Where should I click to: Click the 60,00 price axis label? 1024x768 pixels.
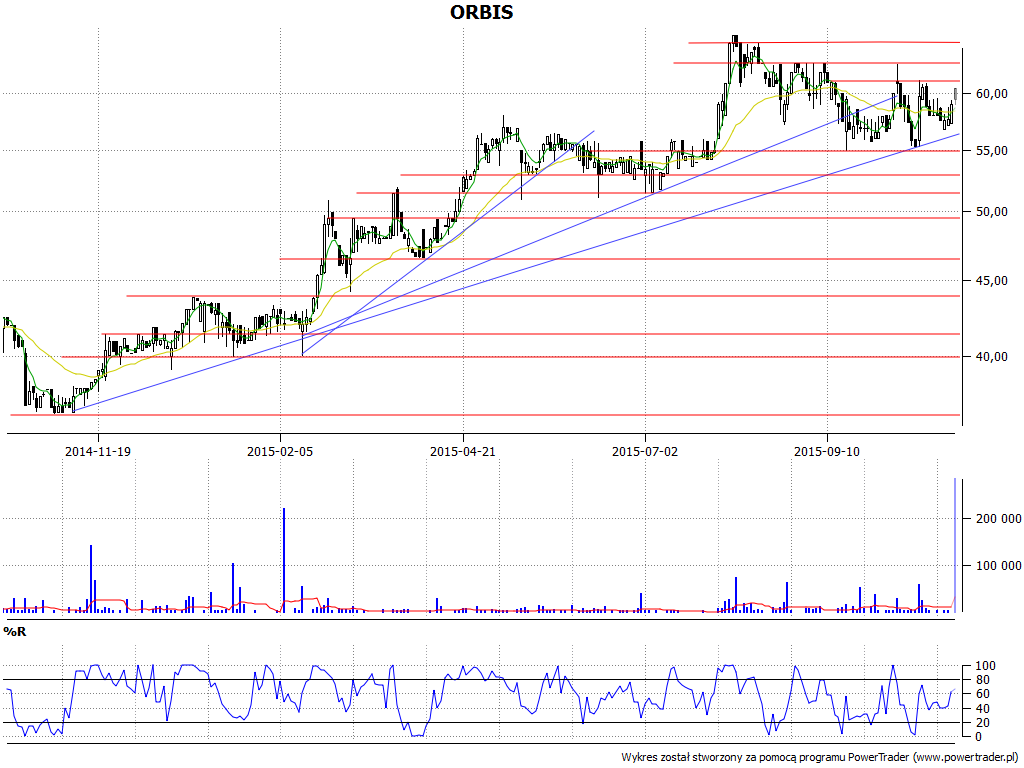click(x=991, y=94)
